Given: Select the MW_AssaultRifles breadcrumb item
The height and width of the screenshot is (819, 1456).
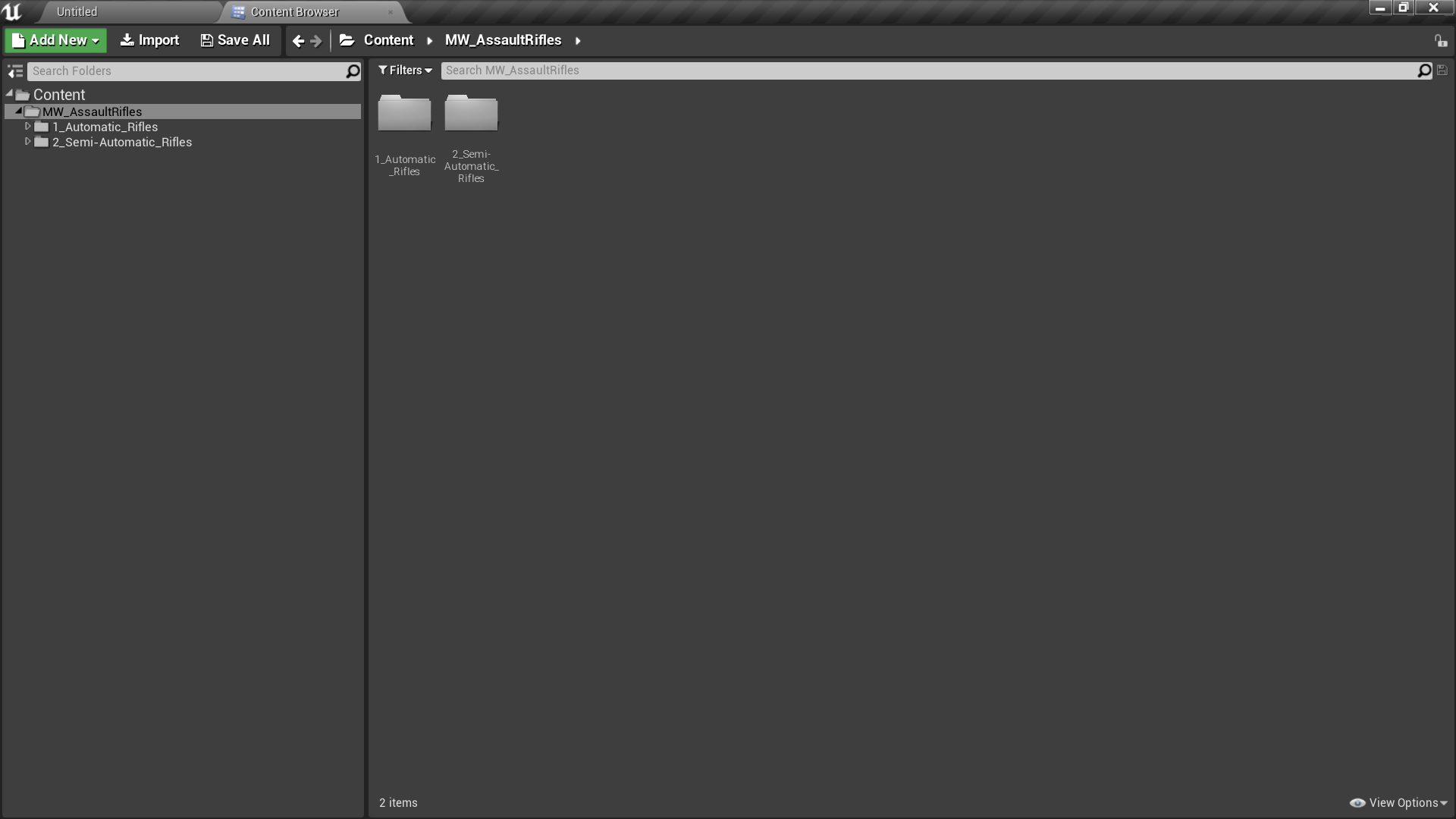Looking at the screenshot, I should tap(503, 40).
